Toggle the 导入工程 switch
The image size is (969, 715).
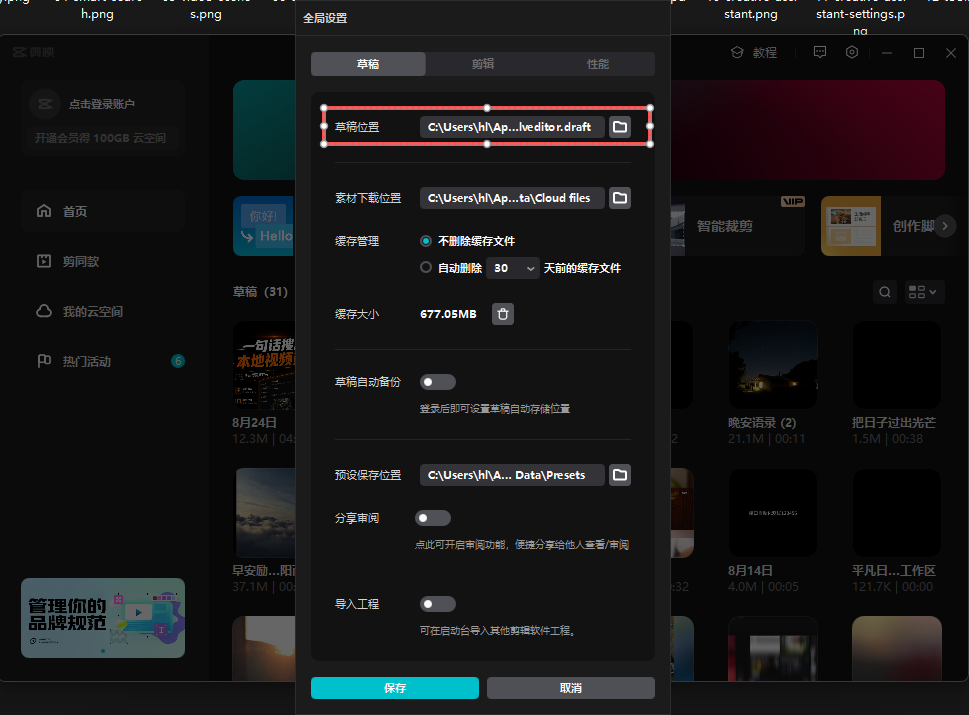pos(438,604)
